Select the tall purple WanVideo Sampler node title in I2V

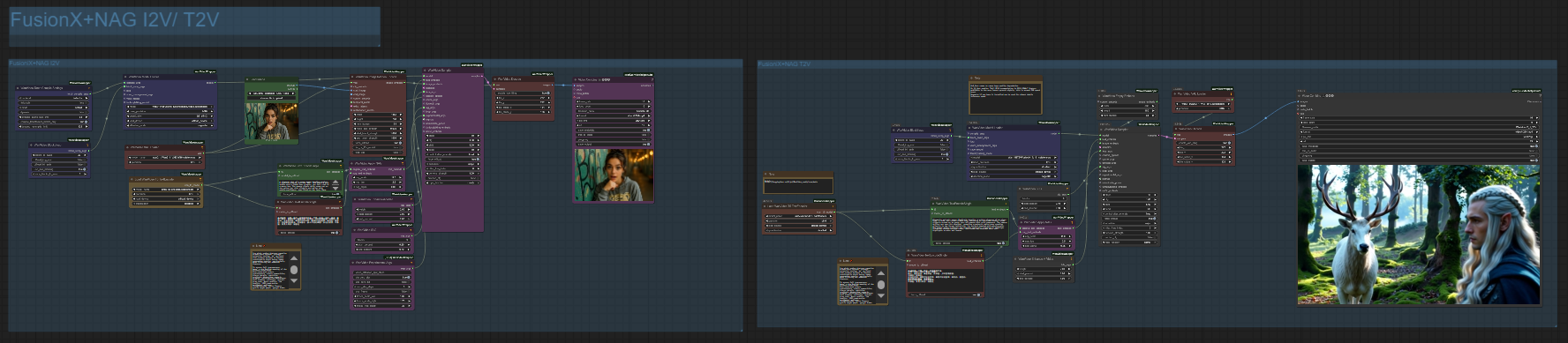452,70
